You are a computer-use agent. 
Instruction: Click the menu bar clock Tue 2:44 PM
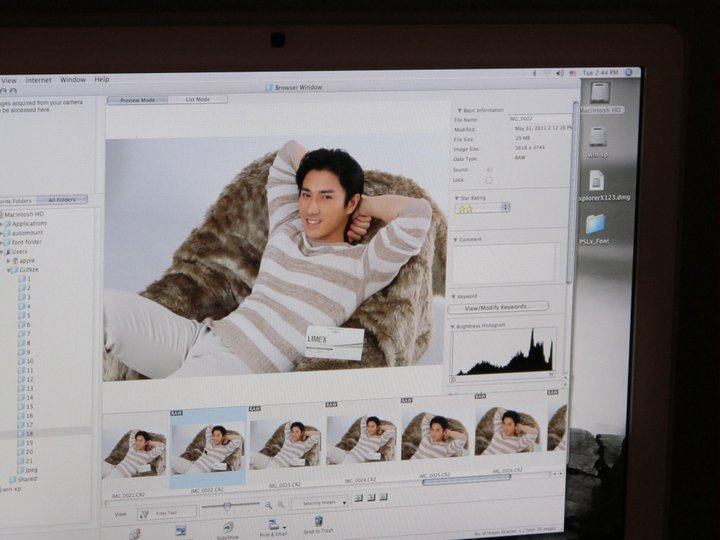pos(600,73)
